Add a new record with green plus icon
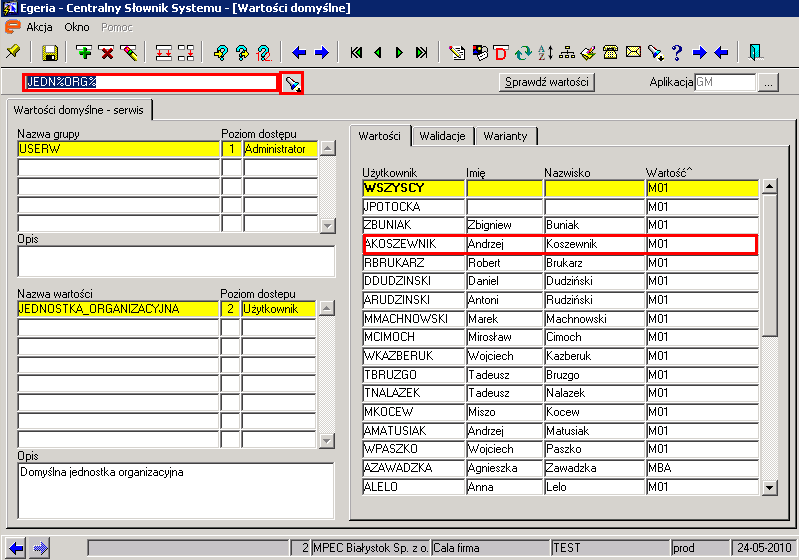 click(84, 52)
